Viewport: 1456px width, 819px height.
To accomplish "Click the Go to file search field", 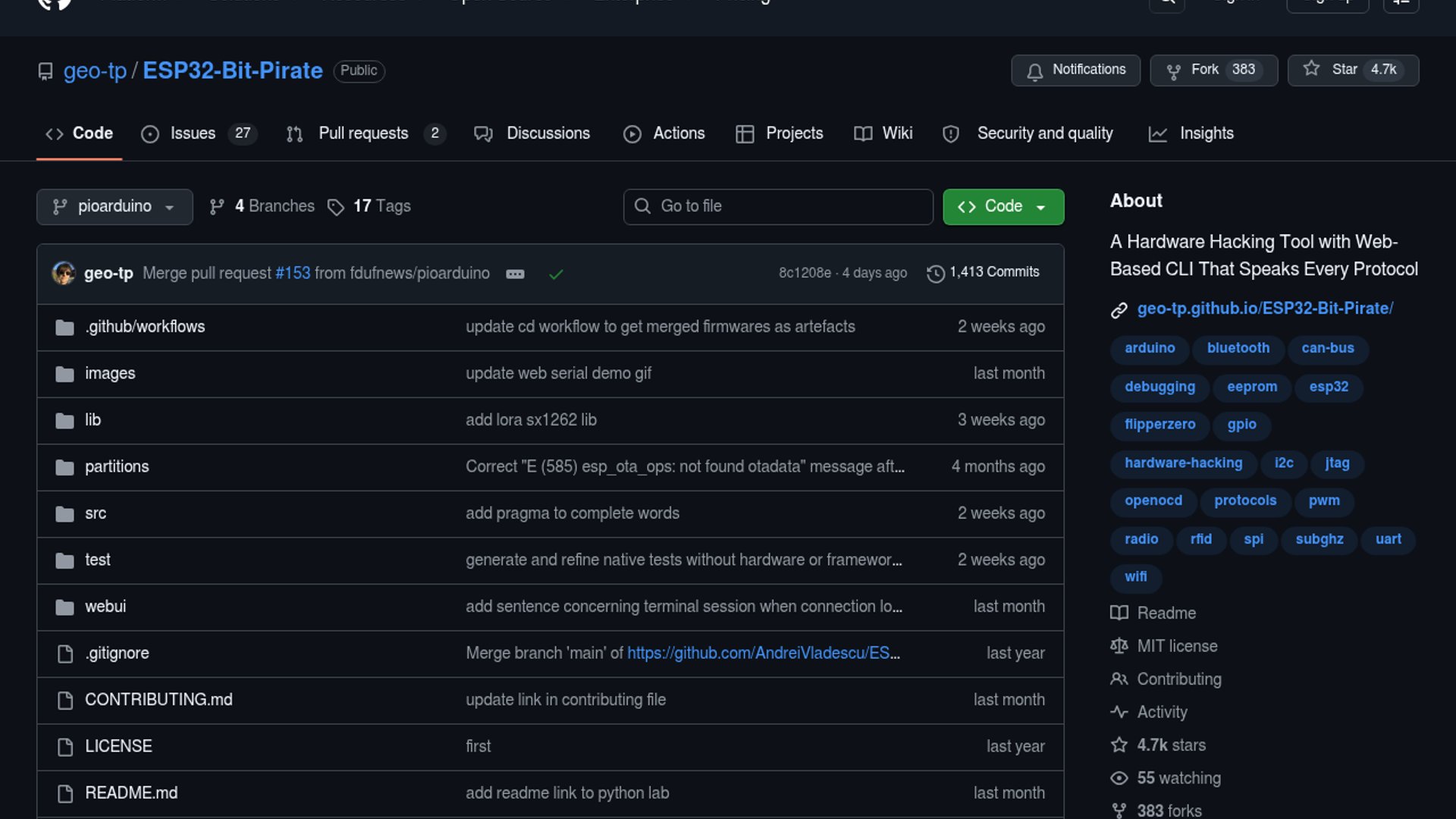I will pyautogui.click(x=778, y=206).
